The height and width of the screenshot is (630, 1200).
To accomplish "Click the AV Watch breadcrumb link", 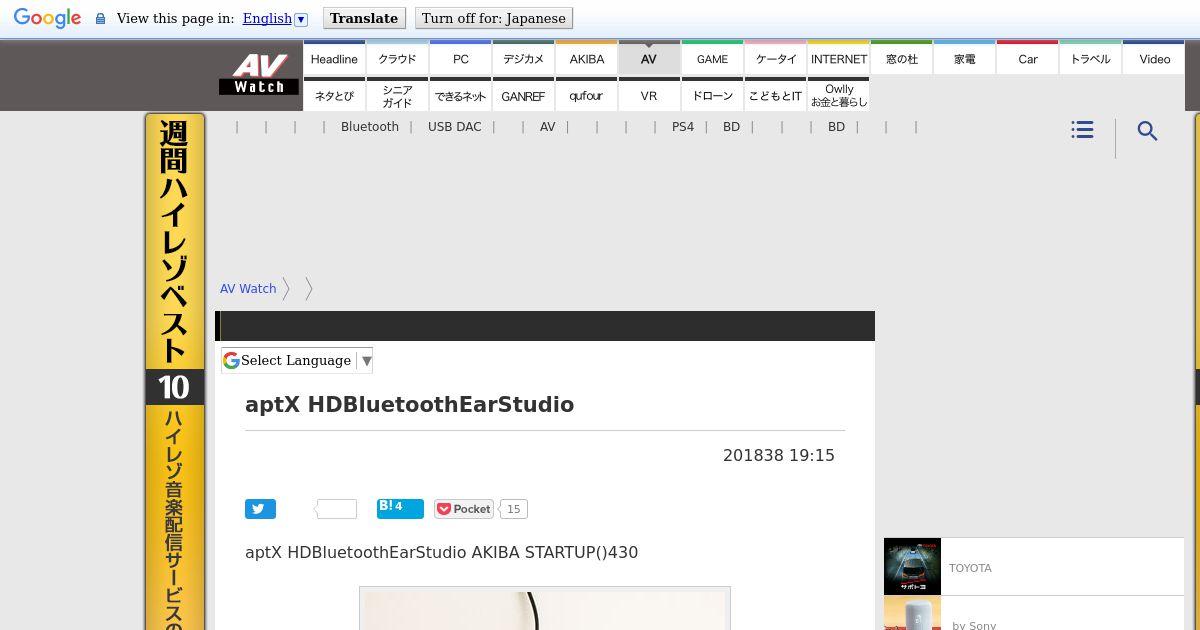I will 248,289.
